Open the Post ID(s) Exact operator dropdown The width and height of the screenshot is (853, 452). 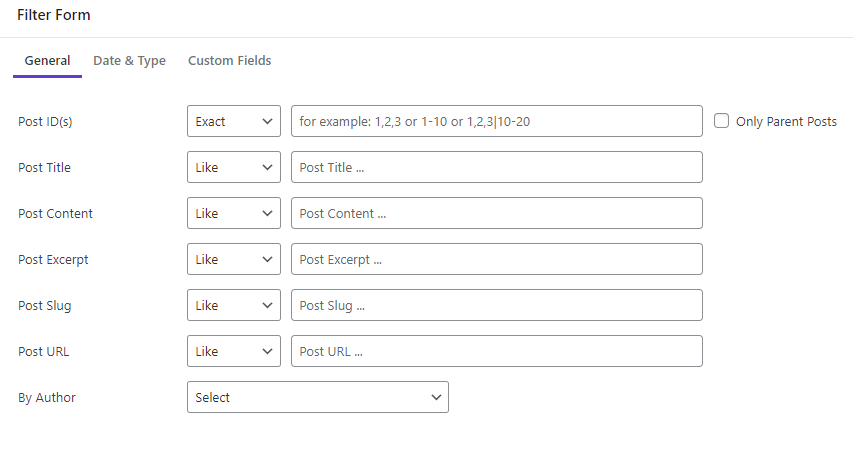point(234,121)
